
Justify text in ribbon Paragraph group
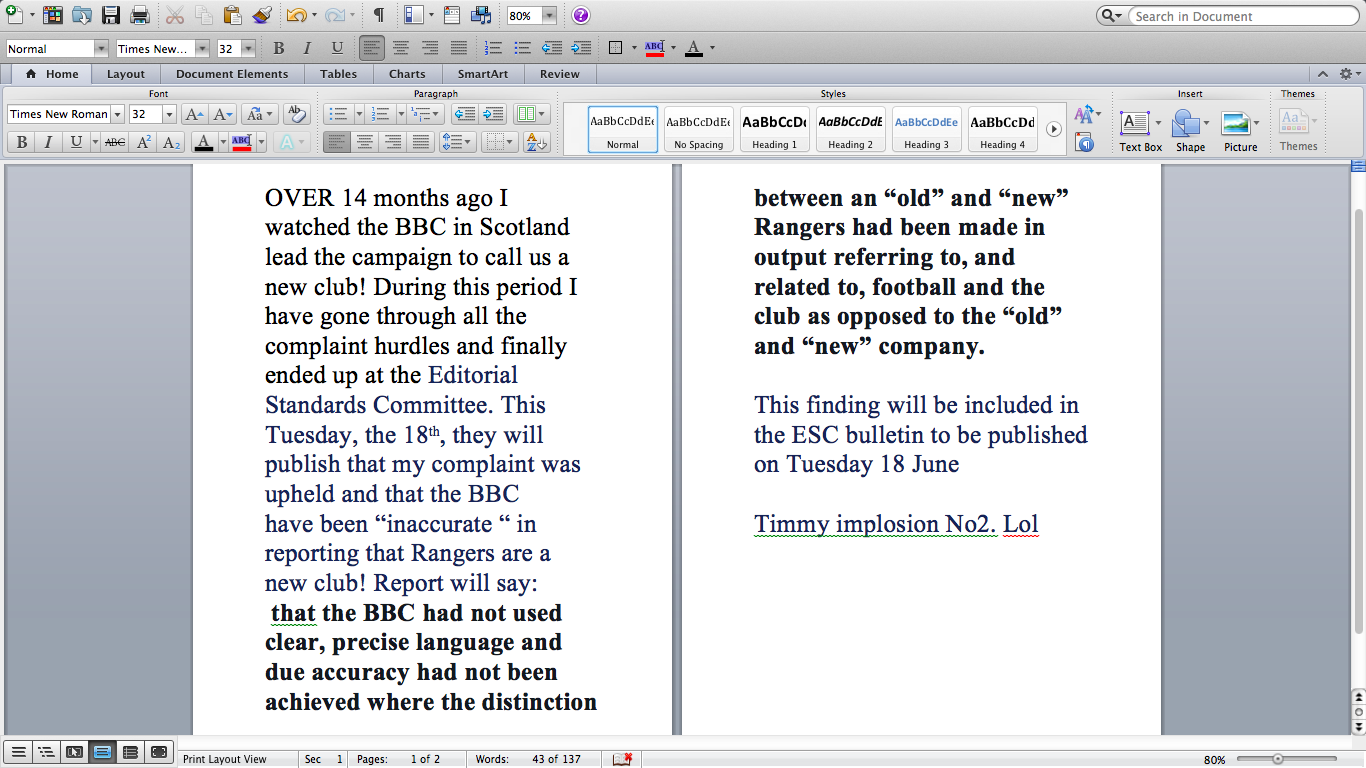tap(421, 142)
